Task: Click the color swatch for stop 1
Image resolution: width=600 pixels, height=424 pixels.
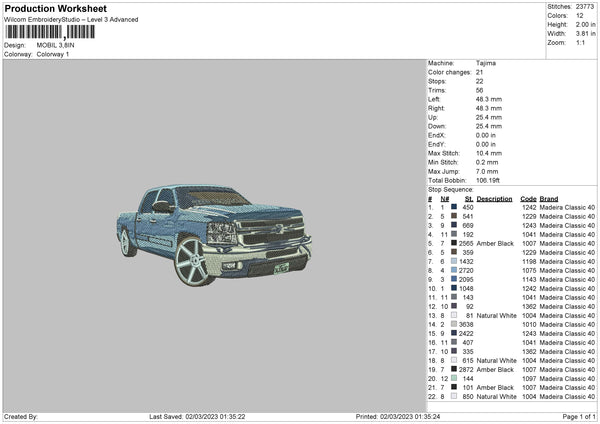Action: point(453,207)
